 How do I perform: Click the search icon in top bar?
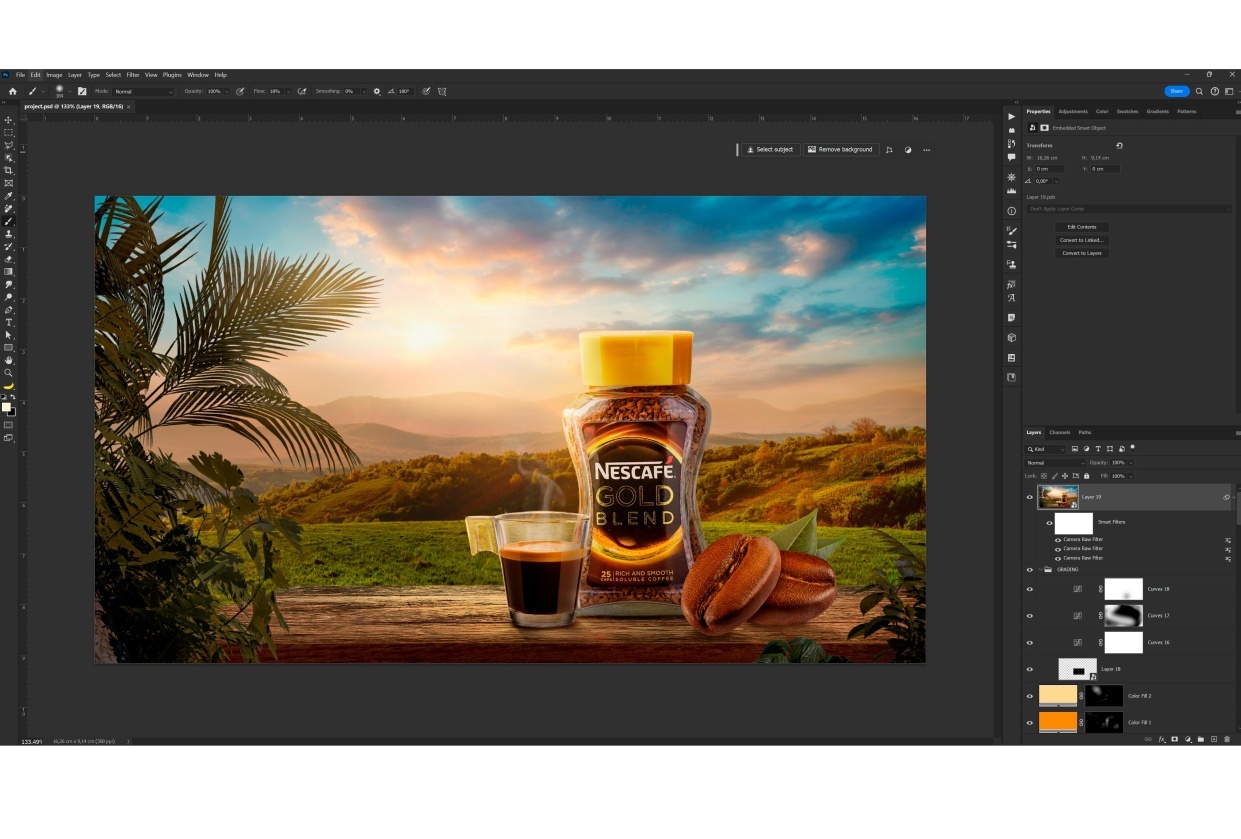[x=1200, y=91]
